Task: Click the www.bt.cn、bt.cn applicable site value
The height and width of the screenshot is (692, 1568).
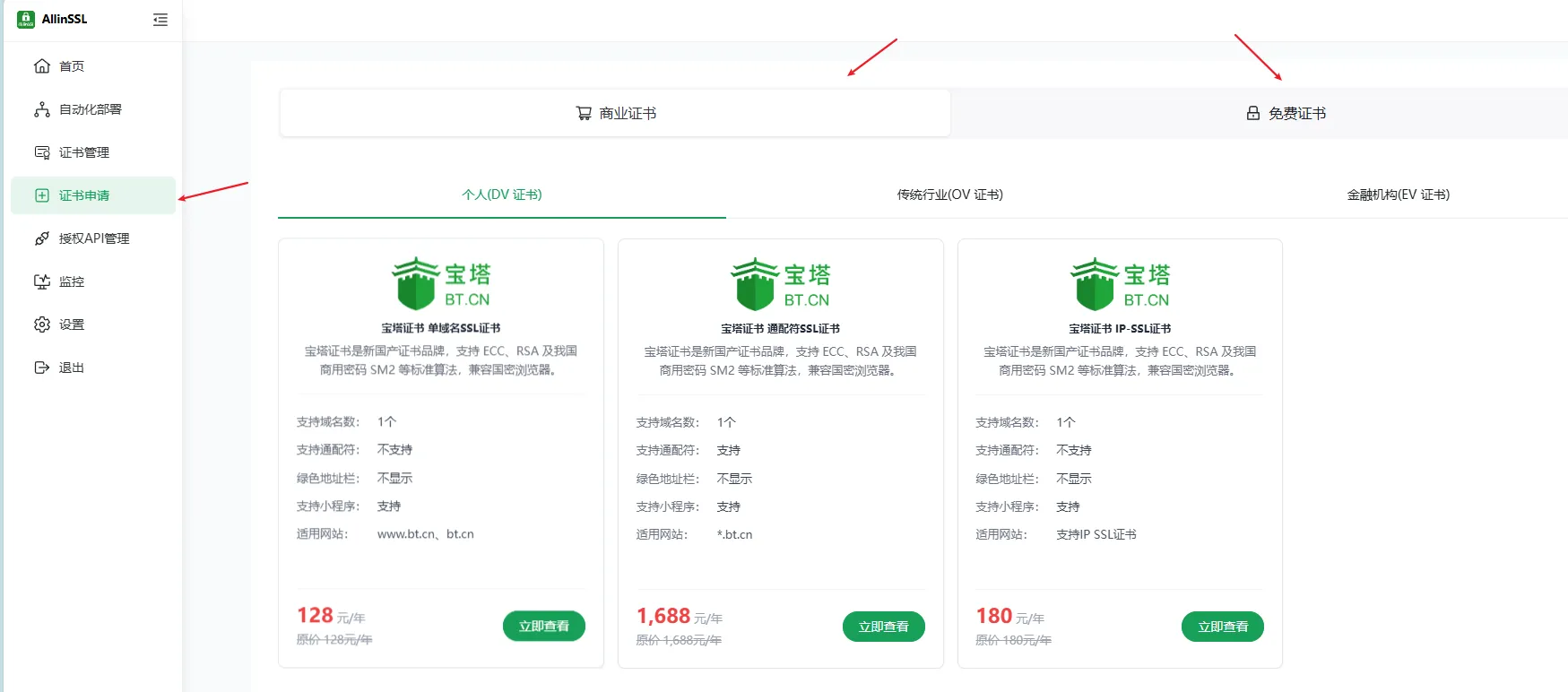Action: (426, 534)
